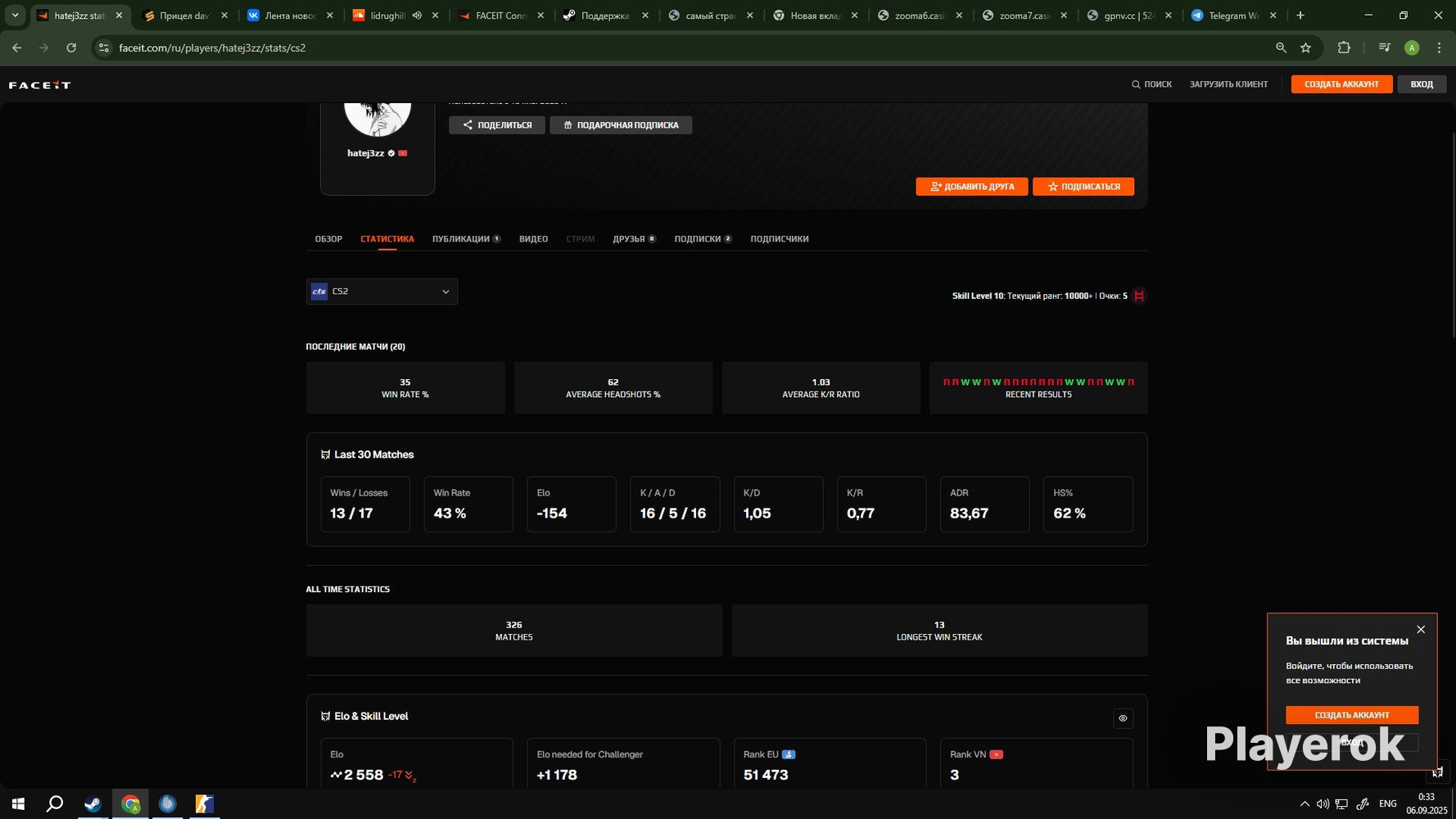Click СОЗДАТЬ АККАУНТ in the FACEIT header
The width and height of the screenshot is (1456, 819).
coord(1341,84)
